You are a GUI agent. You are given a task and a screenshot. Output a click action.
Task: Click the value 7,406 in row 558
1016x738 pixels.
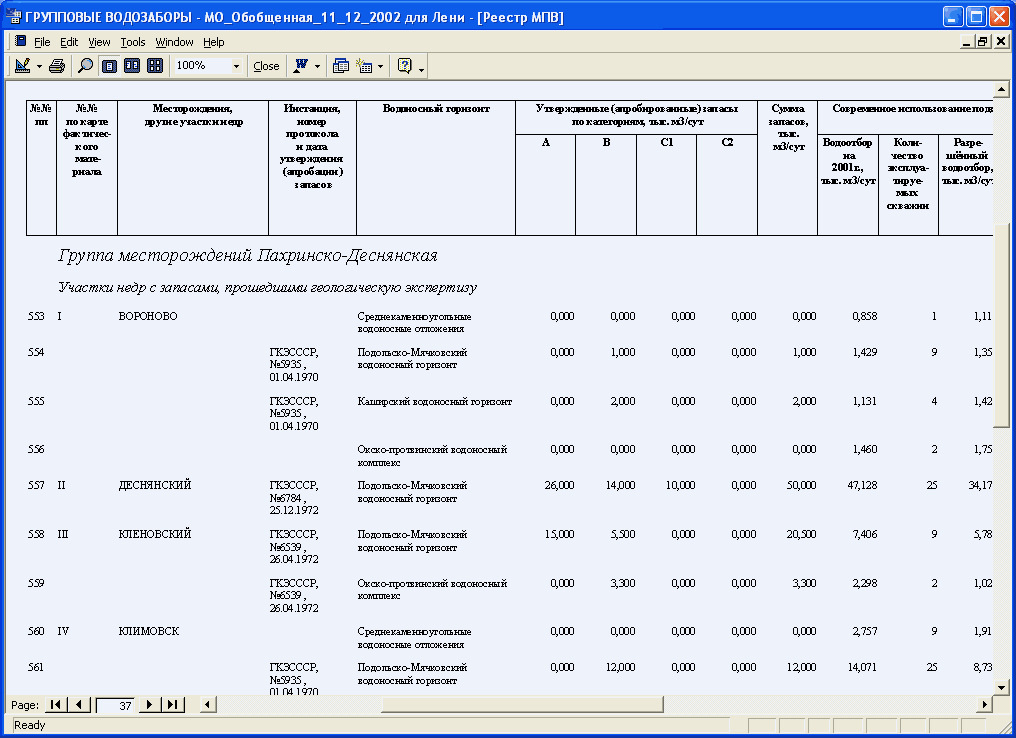865,535
